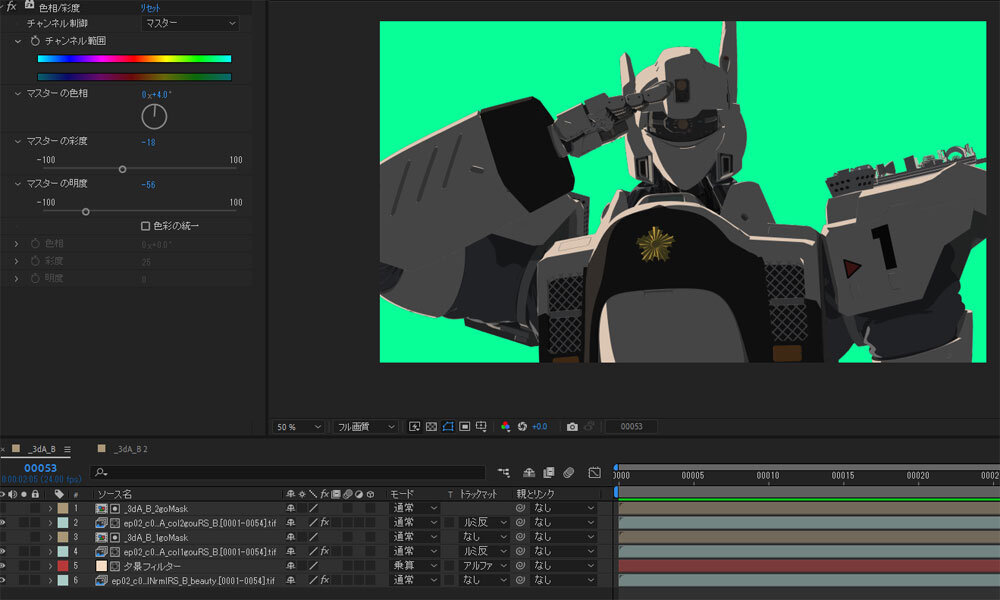Image resolution: width=1000 pixels, height=600 pixels.
Task: Click the region of interest icon
Action: tap(464, 427)
